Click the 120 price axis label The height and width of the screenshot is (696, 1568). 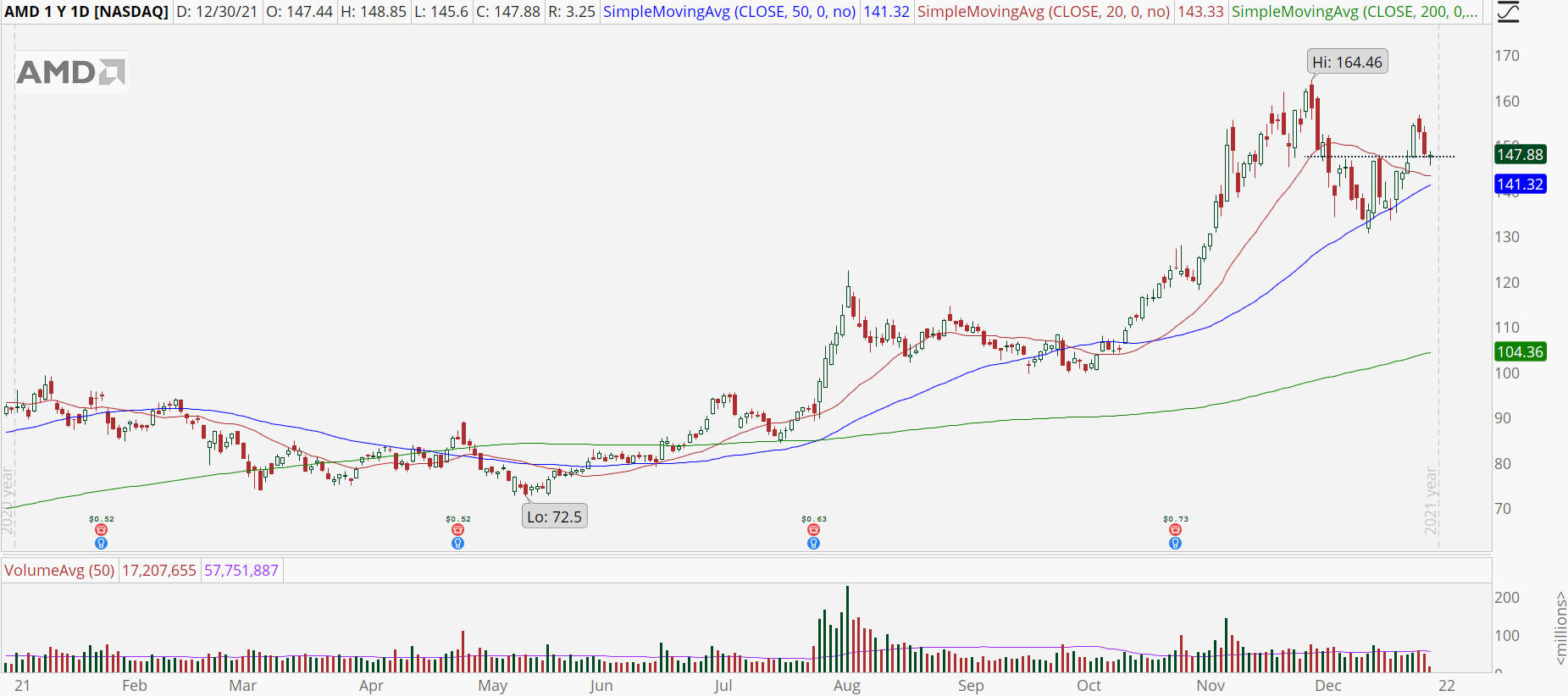[x=1507, y=283]
